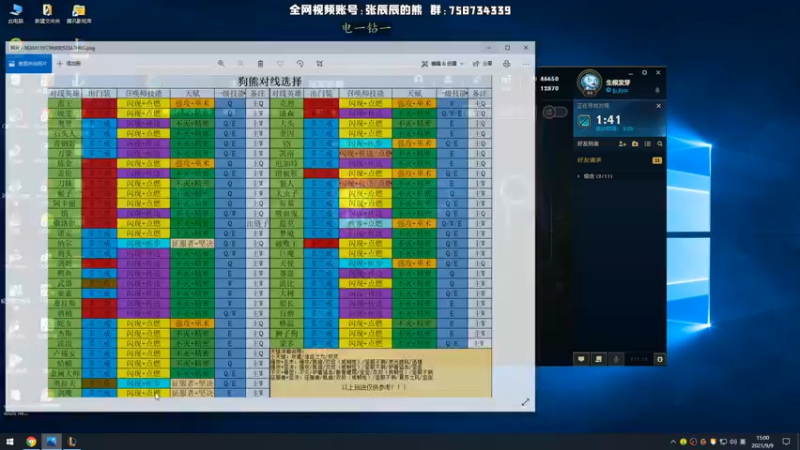The image size is (800, 450).
Task: Open 'This PC' desktop icon
Action: click(16, 13)
